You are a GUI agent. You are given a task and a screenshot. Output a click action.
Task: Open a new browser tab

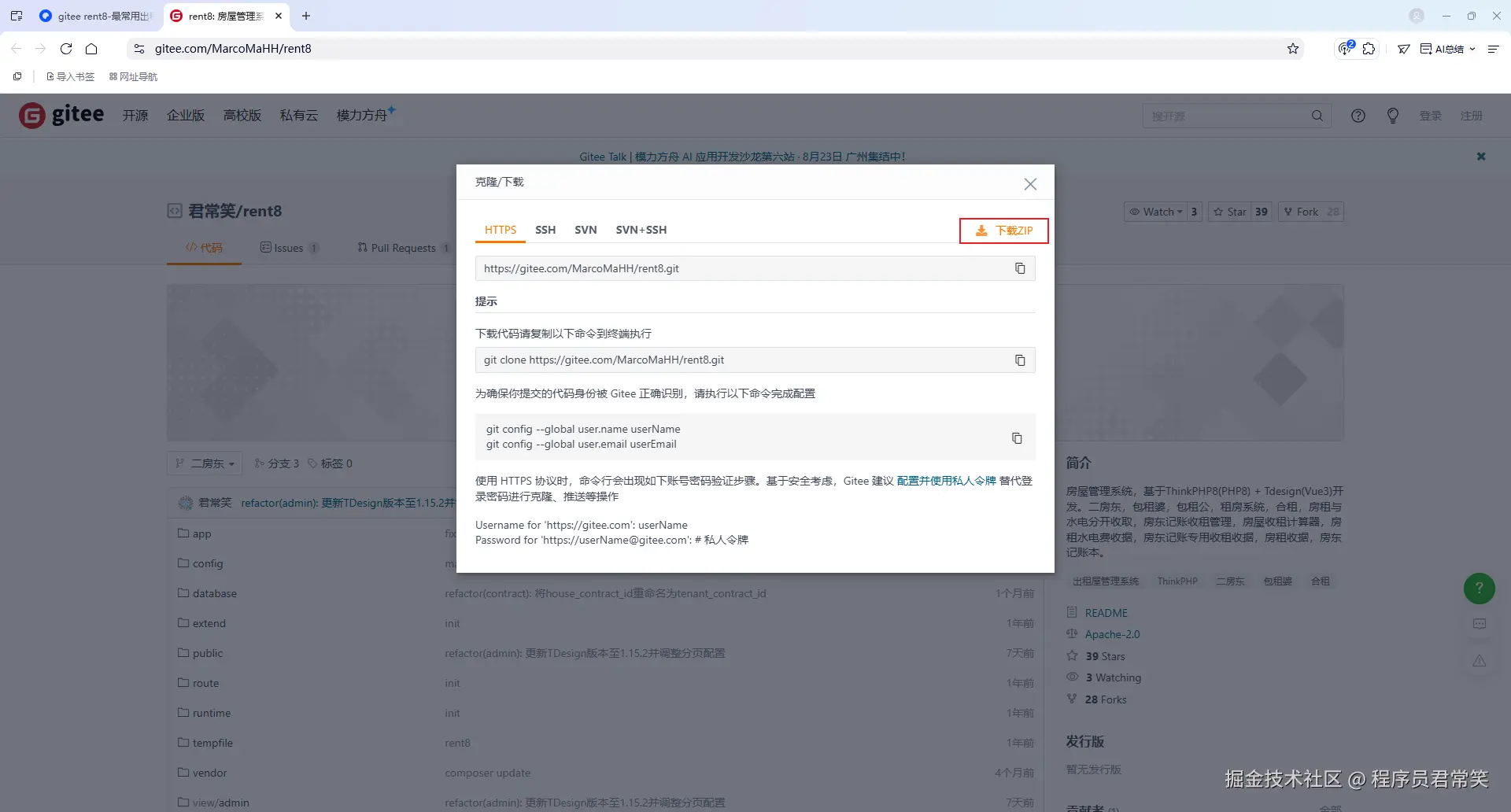pos(306,16)
